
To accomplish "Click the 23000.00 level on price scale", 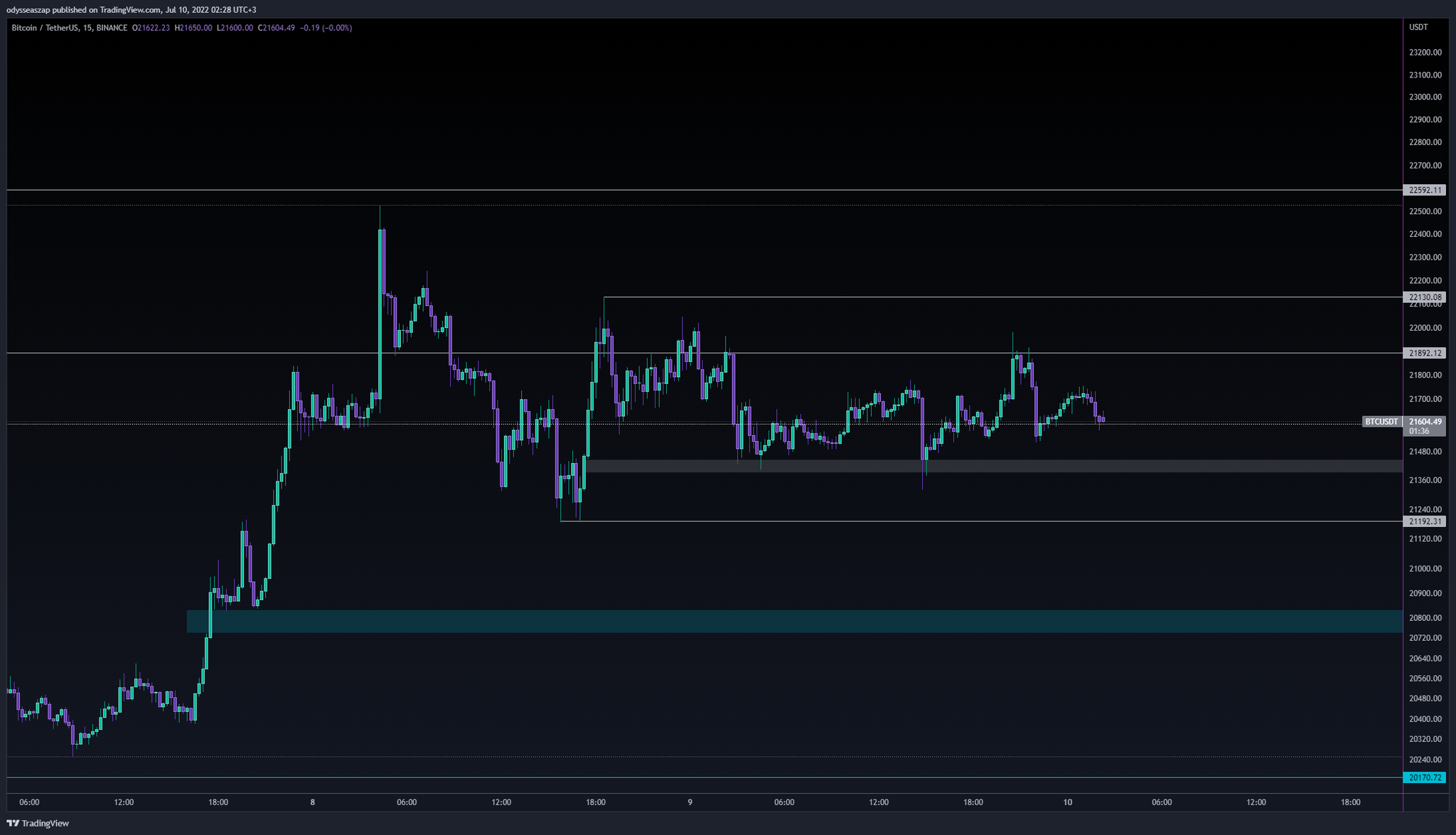I will (1425, 97).
